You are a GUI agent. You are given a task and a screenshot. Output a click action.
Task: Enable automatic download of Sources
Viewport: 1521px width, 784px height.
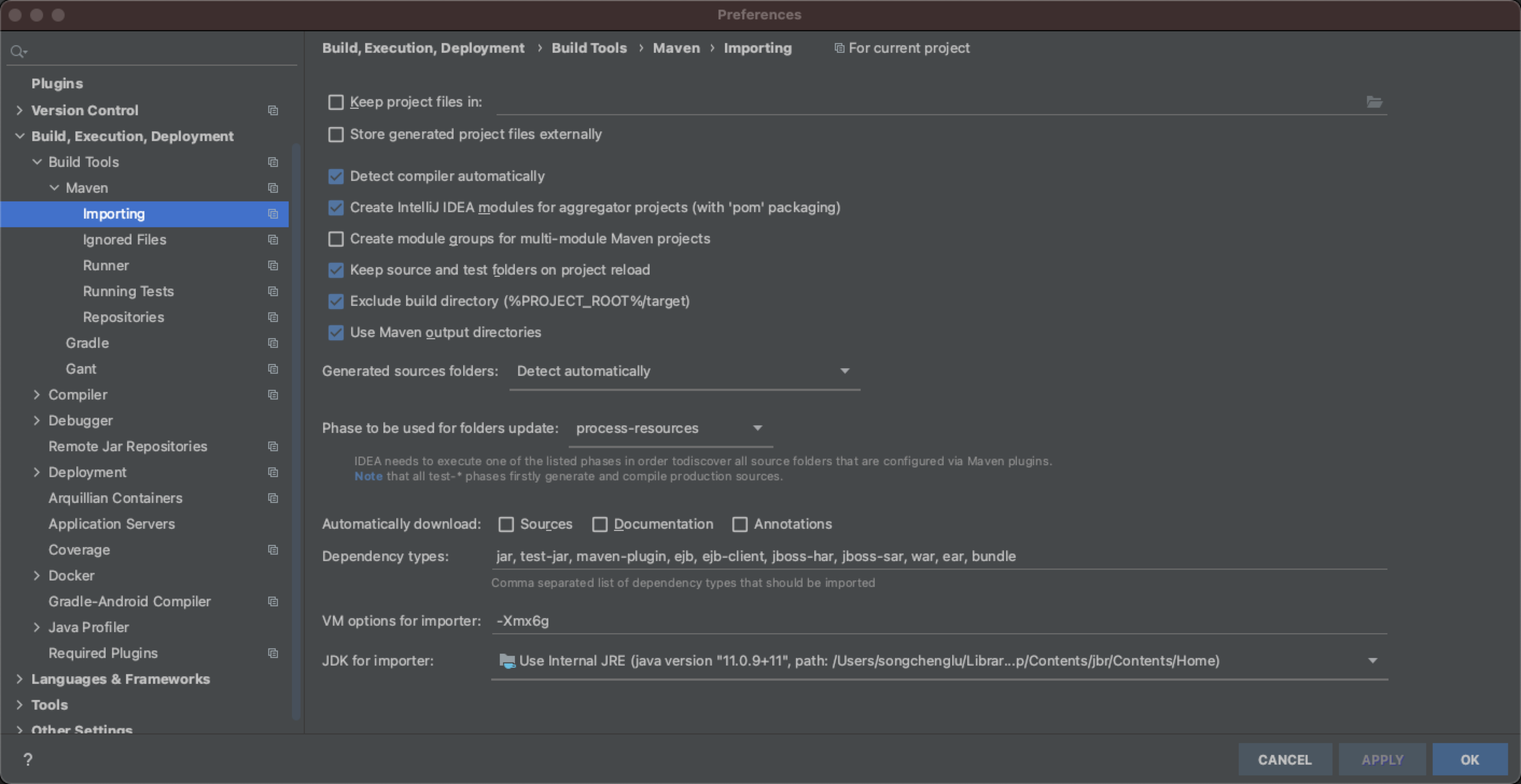506,524
